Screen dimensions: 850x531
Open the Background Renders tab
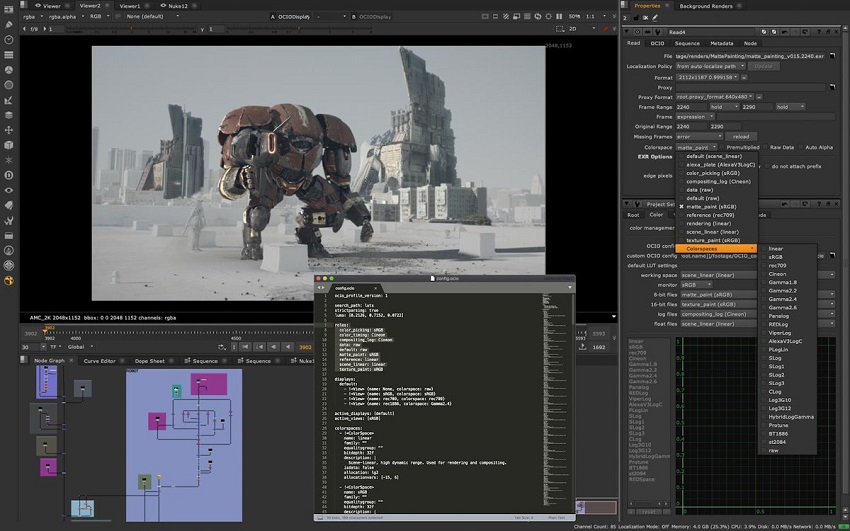pyautogui.click(x=705, y=6)
